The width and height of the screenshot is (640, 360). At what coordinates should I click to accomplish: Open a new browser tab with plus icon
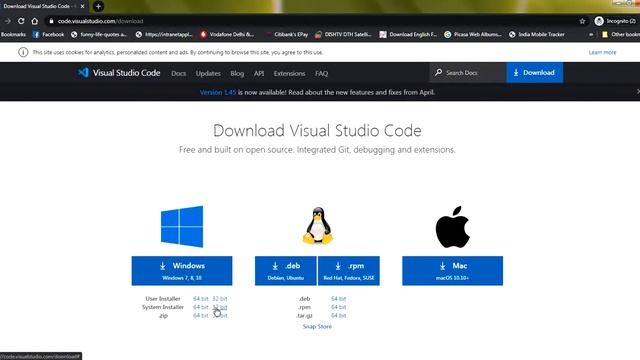pyautogui.click(x=98, y=6)
